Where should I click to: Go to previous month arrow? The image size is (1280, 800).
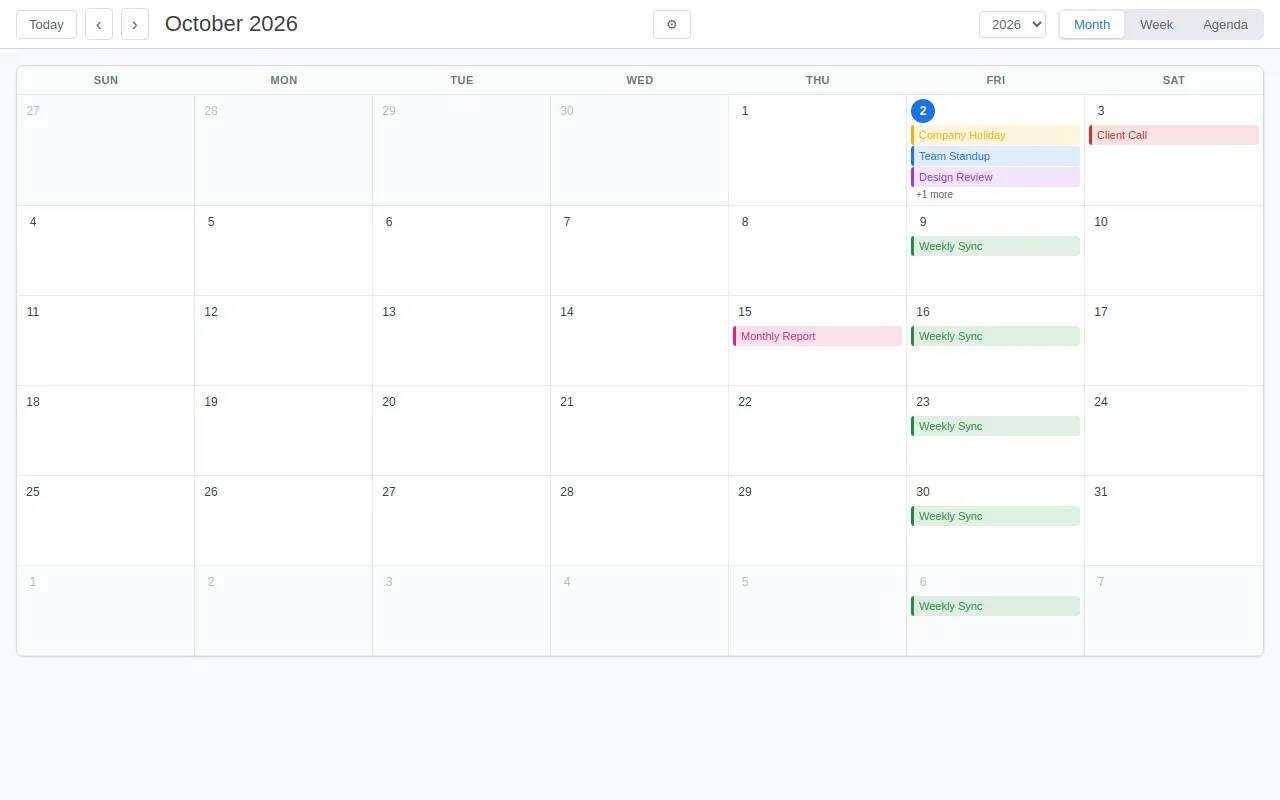(x=99, y=24)
